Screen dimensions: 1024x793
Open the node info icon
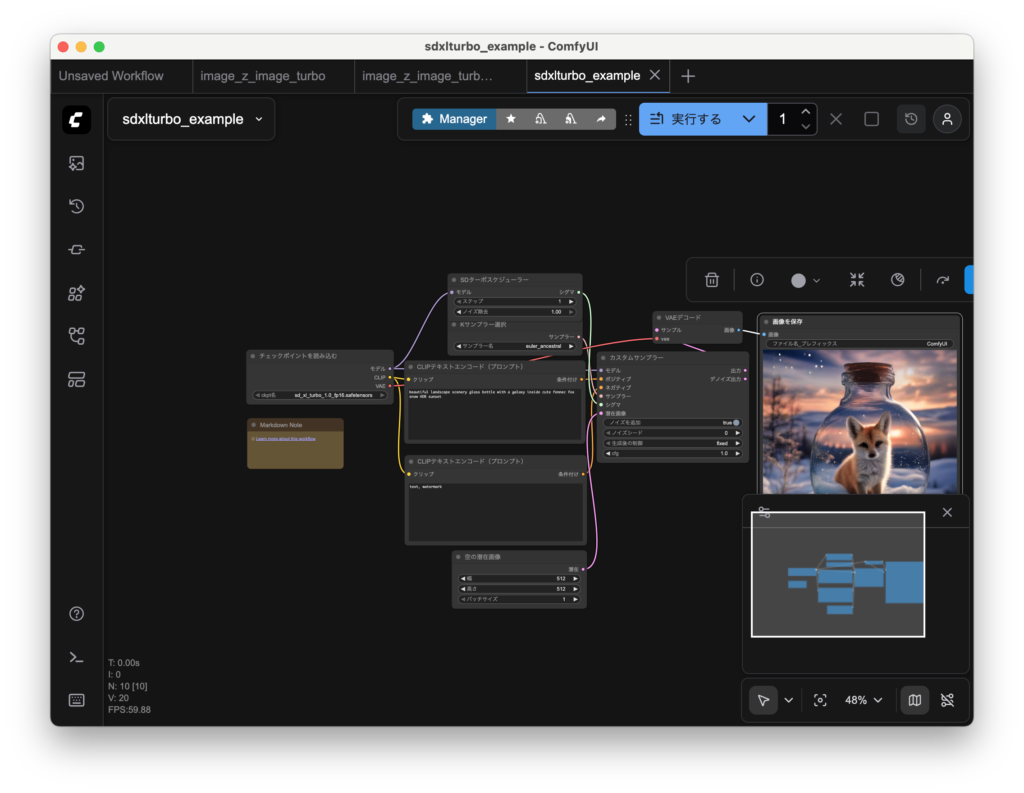tap(757, 280)
